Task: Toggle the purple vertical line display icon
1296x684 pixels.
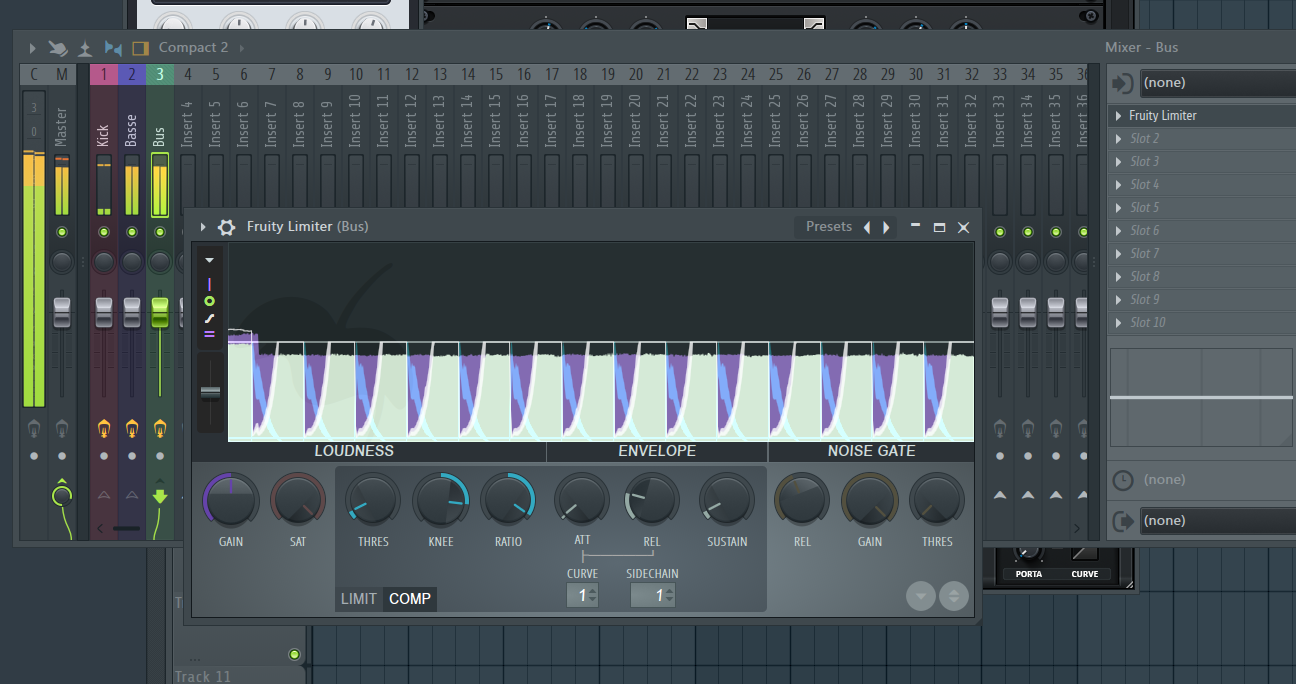Action: tap(210, 284)
